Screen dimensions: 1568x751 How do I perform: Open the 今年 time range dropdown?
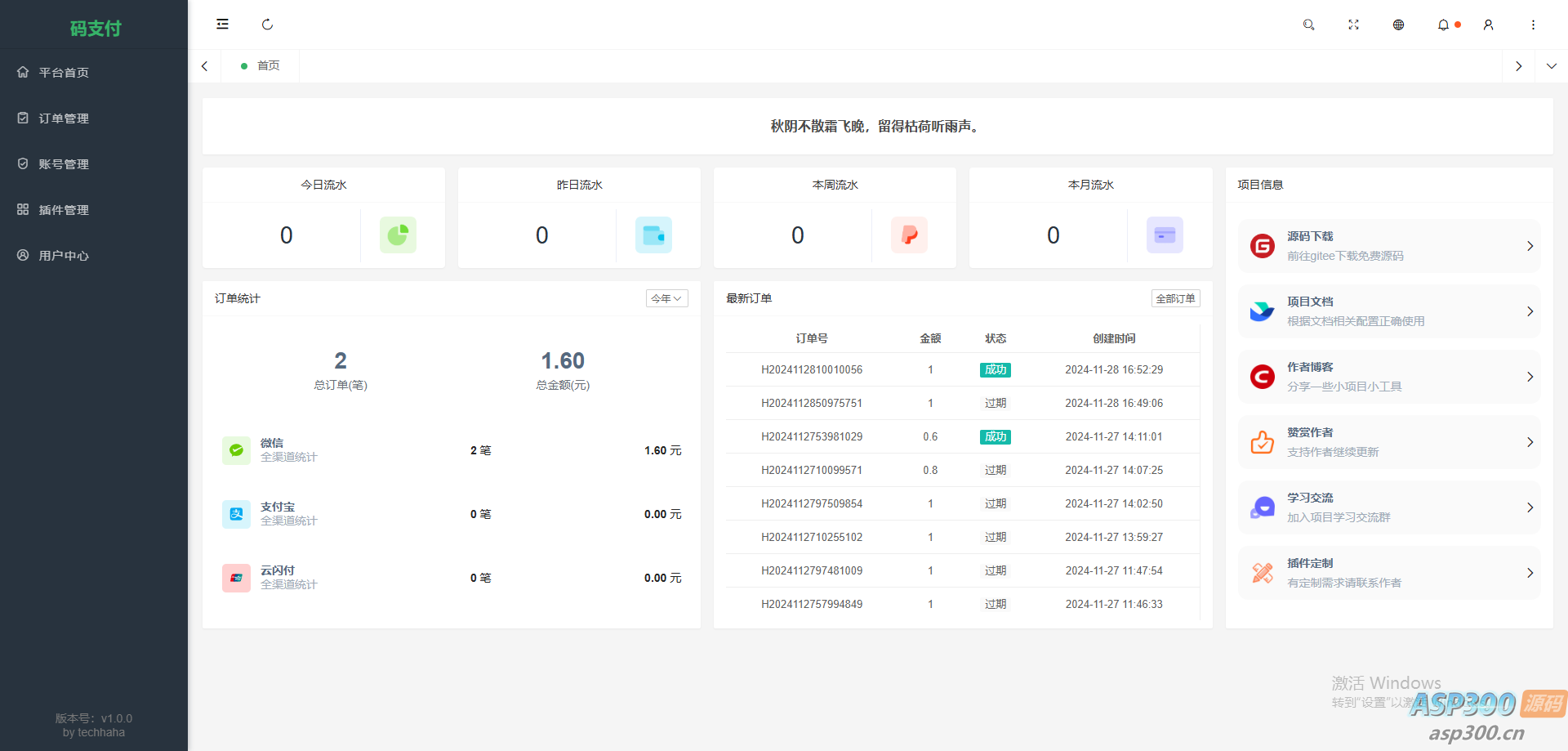(x=666, y=298)
